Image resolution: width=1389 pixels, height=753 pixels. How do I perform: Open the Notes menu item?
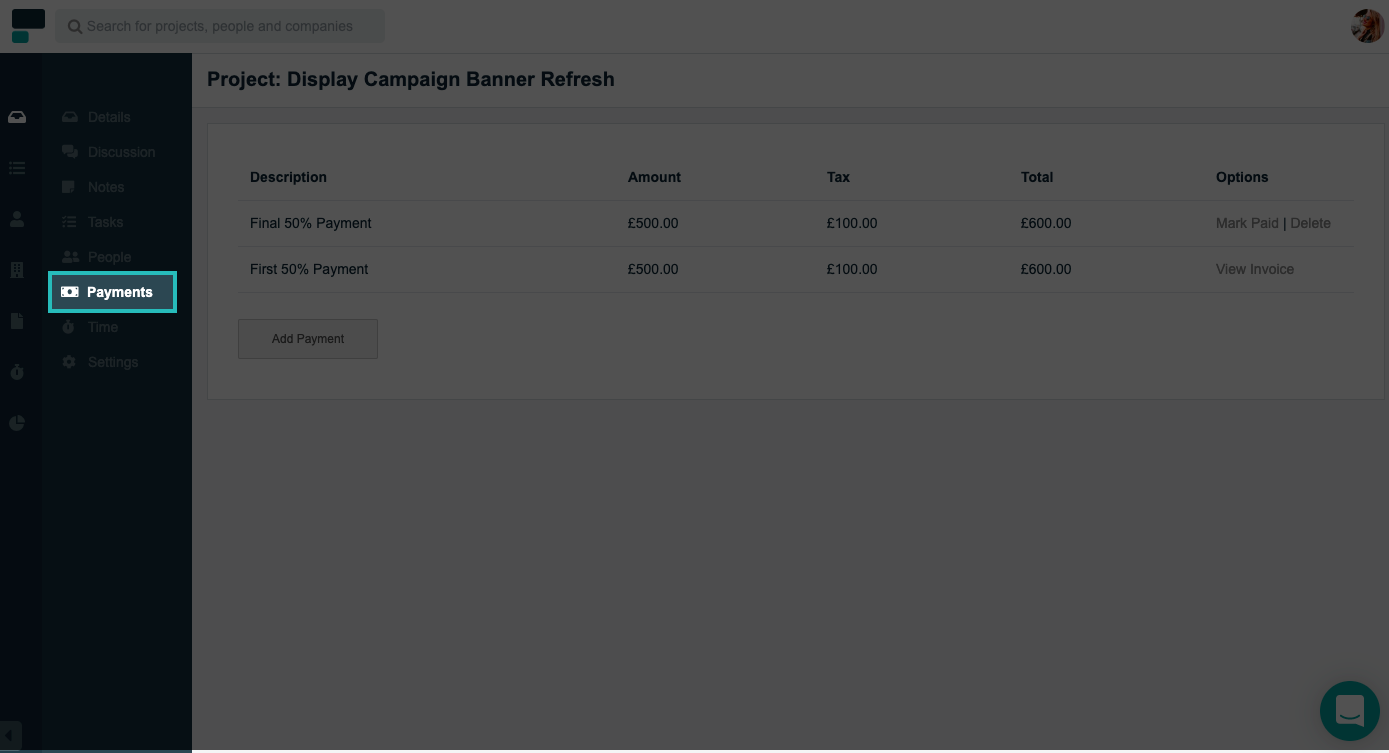[x=106, y=187]
